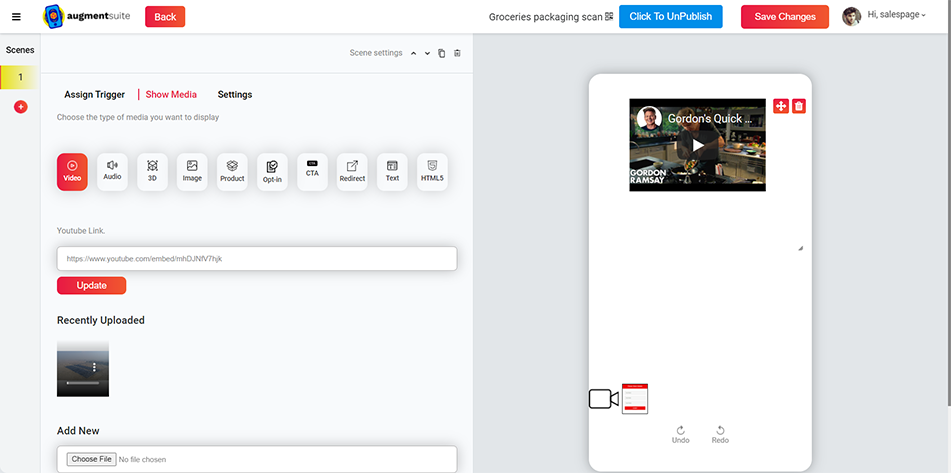The width and height of the screenshot is (951, 473).
Task: Select the Product media type
Action: 232,172
